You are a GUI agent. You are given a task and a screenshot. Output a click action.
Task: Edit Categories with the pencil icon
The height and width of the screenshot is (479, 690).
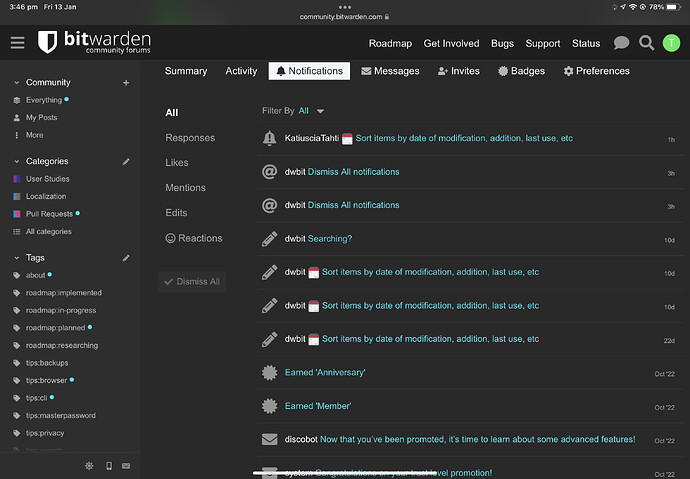(x=126, y=161)
